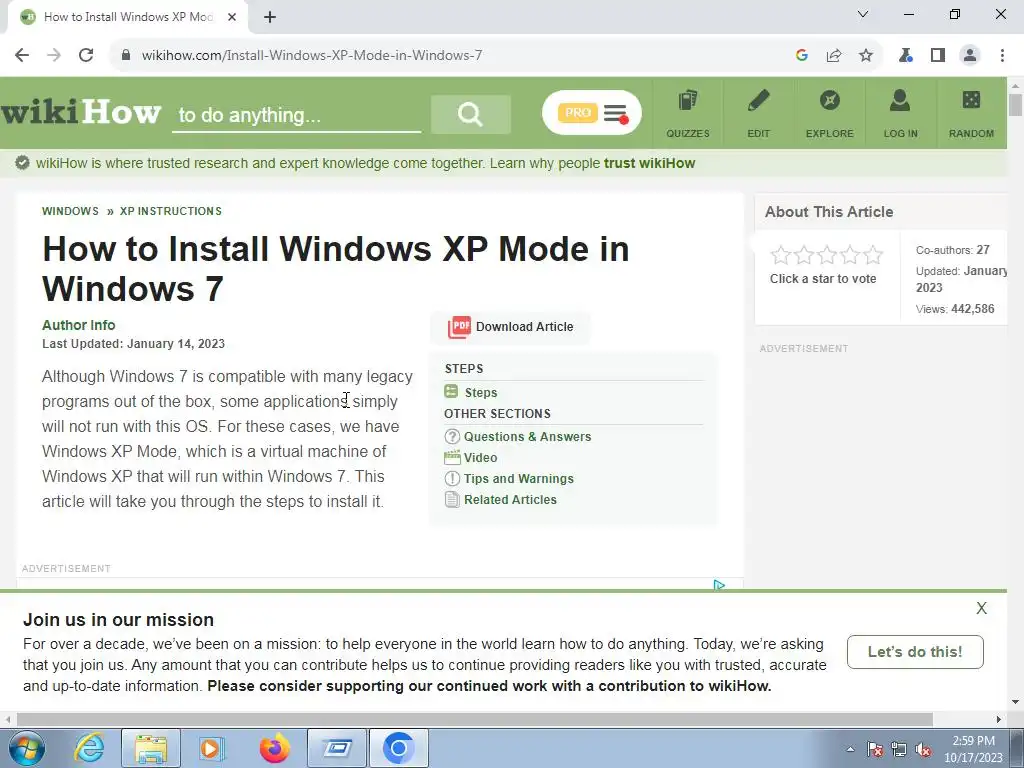This screenshot has width=1024, height=768.
Task: Click the XP INSTRUCTIONS breadcrumb link
Action: [170, 211]
